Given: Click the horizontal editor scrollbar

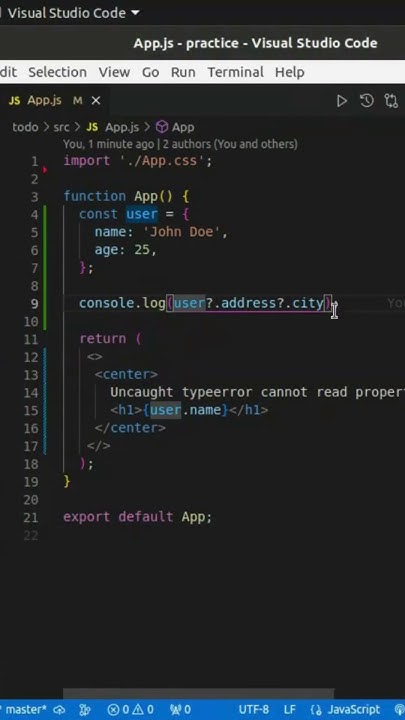Looking at the screenshot, I should click(x=198, y=693).
